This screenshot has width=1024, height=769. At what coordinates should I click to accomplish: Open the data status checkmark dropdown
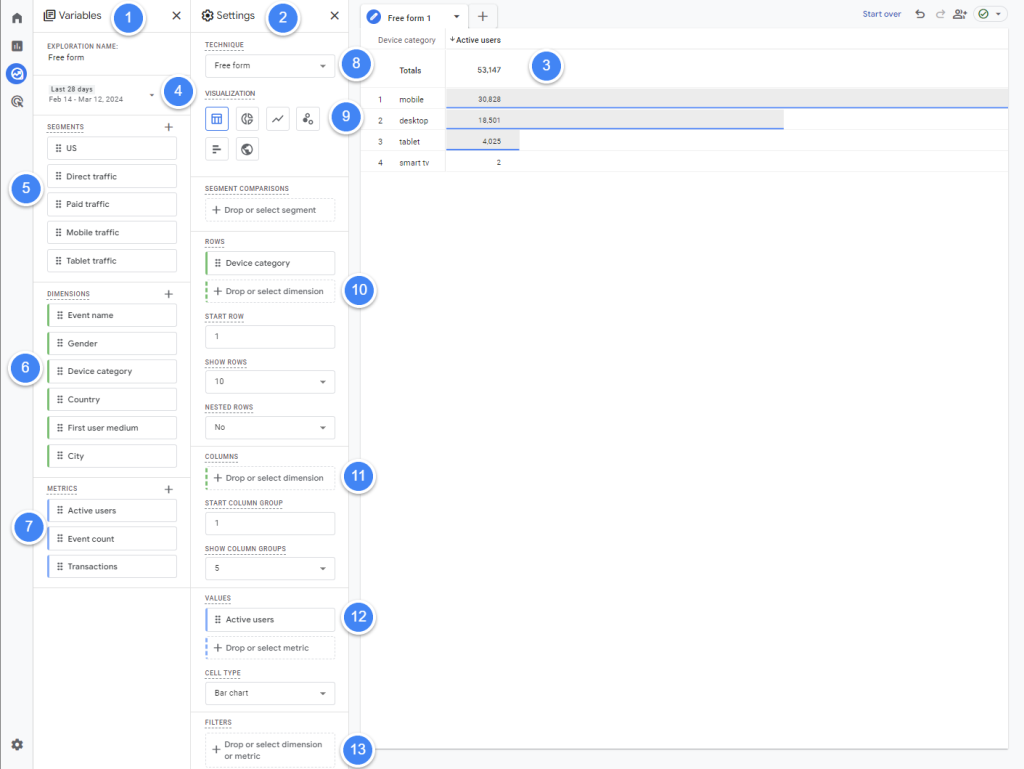(x=990, y=14)
